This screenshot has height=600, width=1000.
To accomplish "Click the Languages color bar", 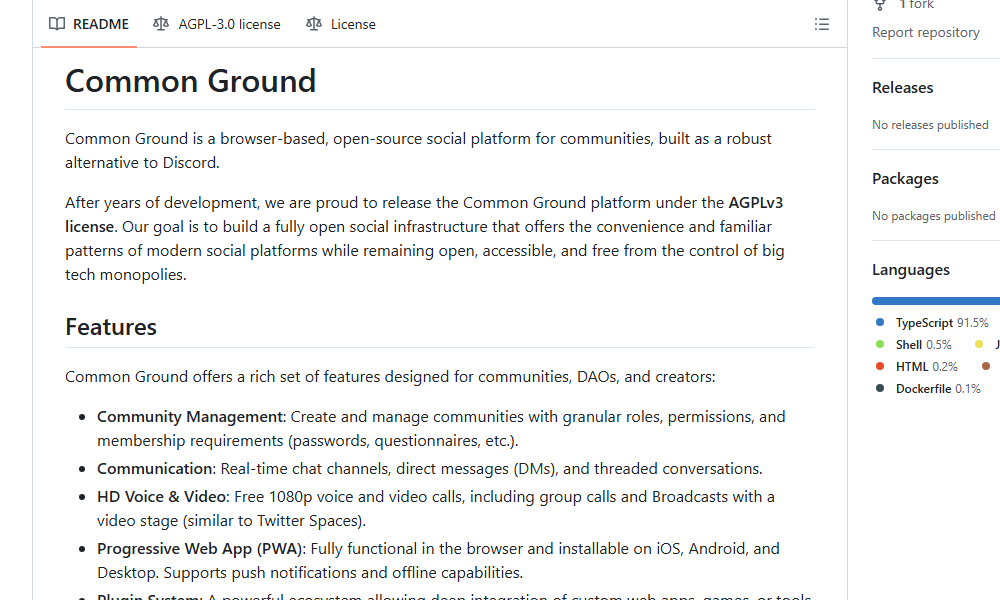I will coord(935,300).
